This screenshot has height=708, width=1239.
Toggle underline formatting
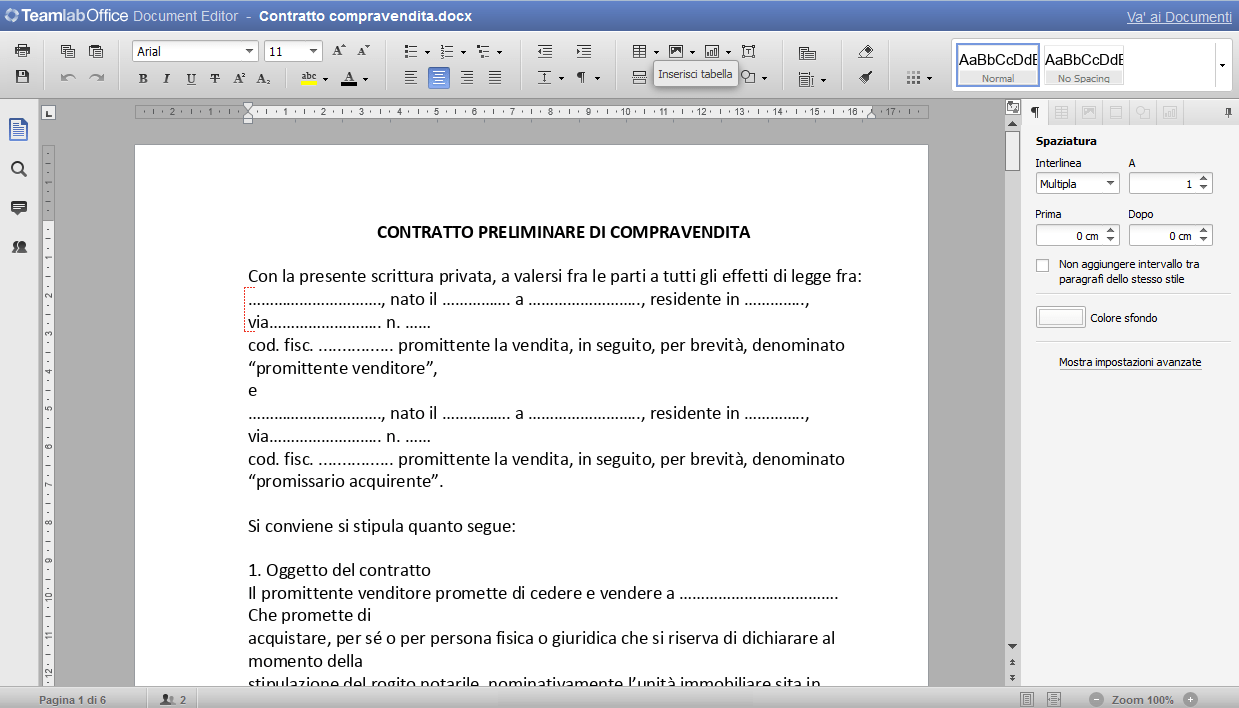(191, 78)
